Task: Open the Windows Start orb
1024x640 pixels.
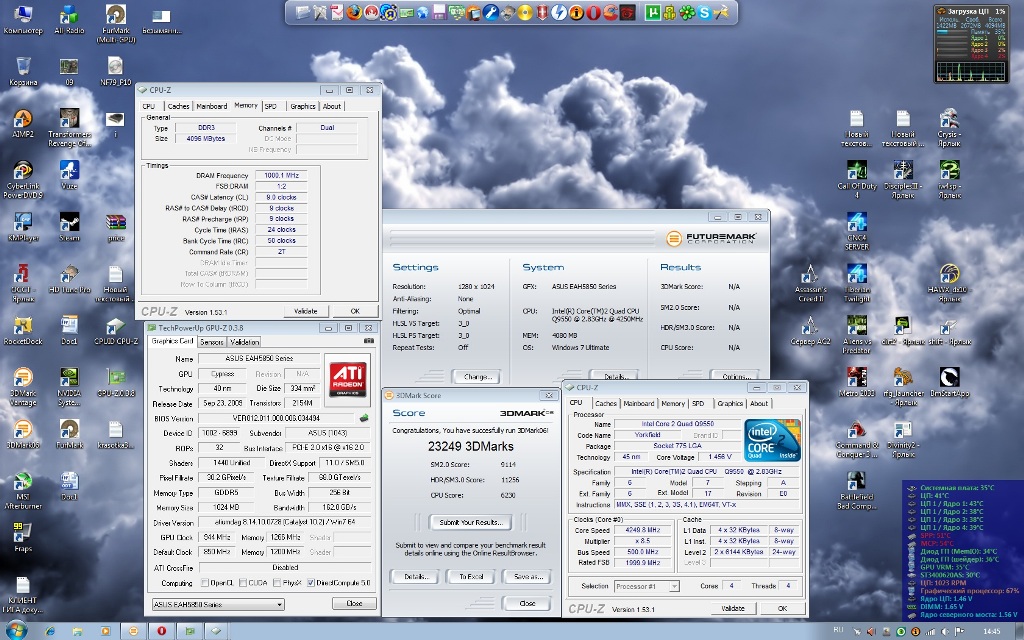Action: coord(14,631)
